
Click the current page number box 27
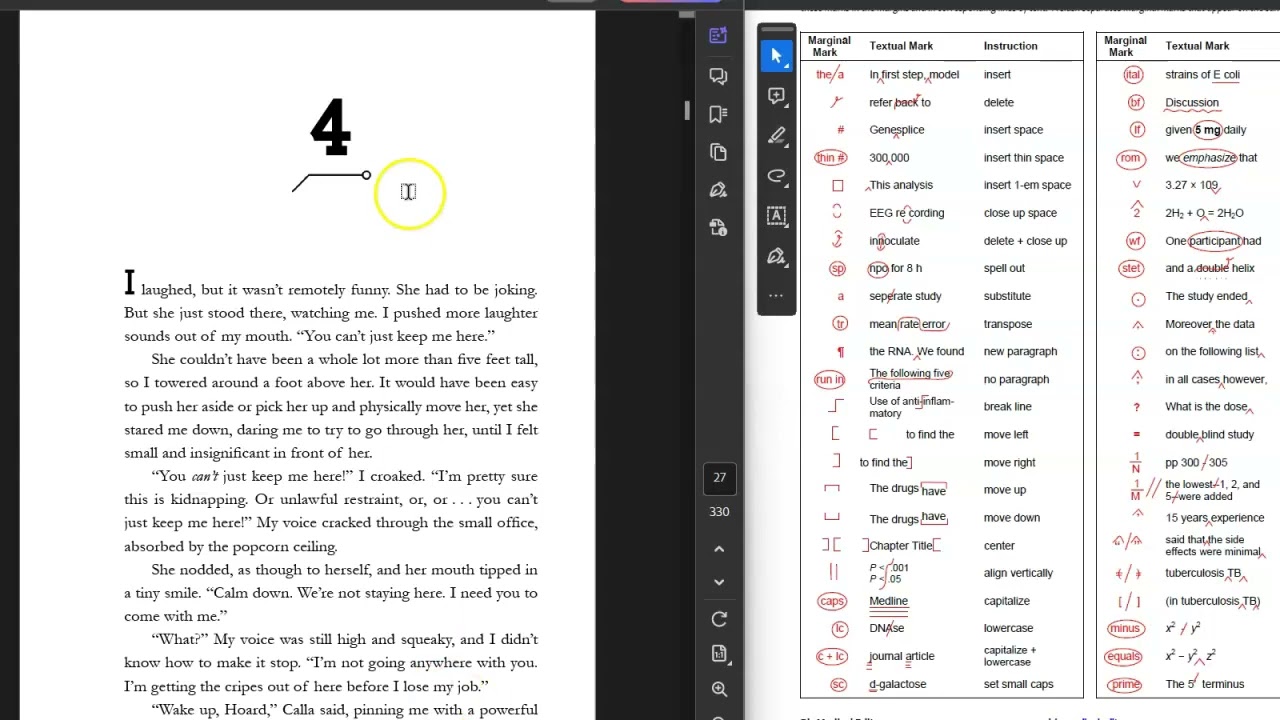click(x=719, y=478)
